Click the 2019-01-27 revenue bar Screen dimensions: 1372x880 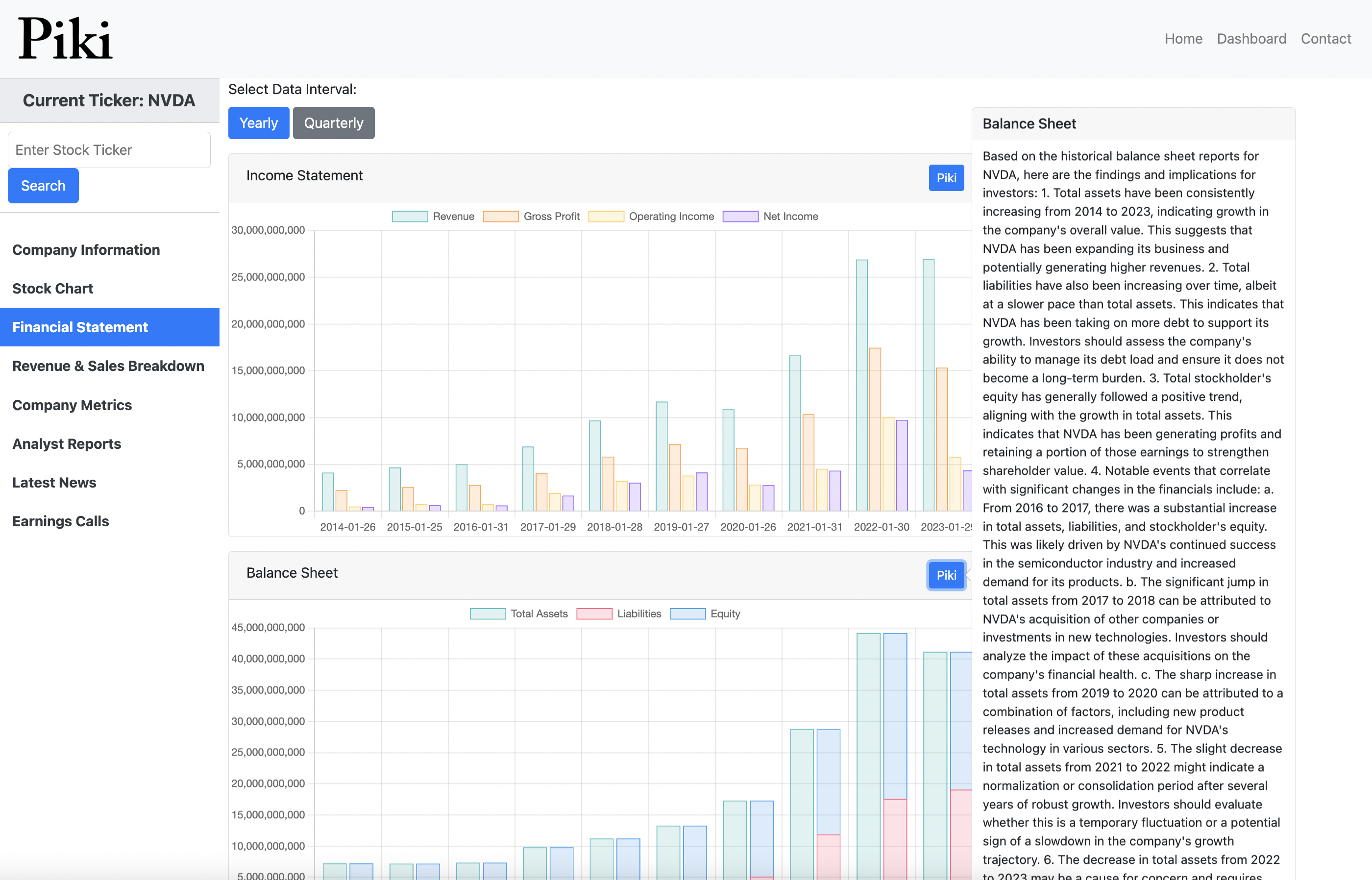click(661, 457)
